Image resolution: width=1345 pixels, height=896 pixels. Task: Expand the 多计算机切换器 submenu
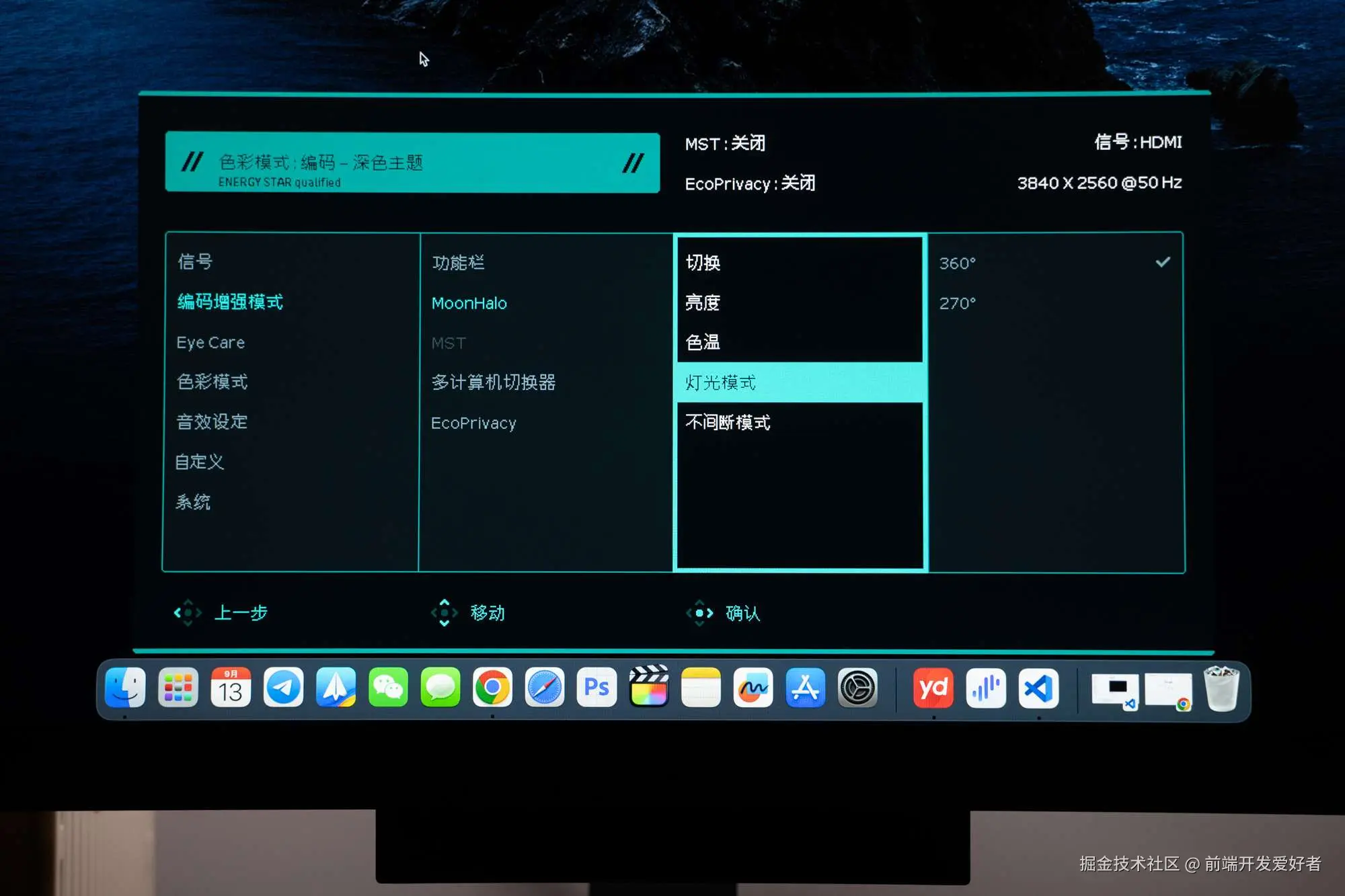coord(493,382)
